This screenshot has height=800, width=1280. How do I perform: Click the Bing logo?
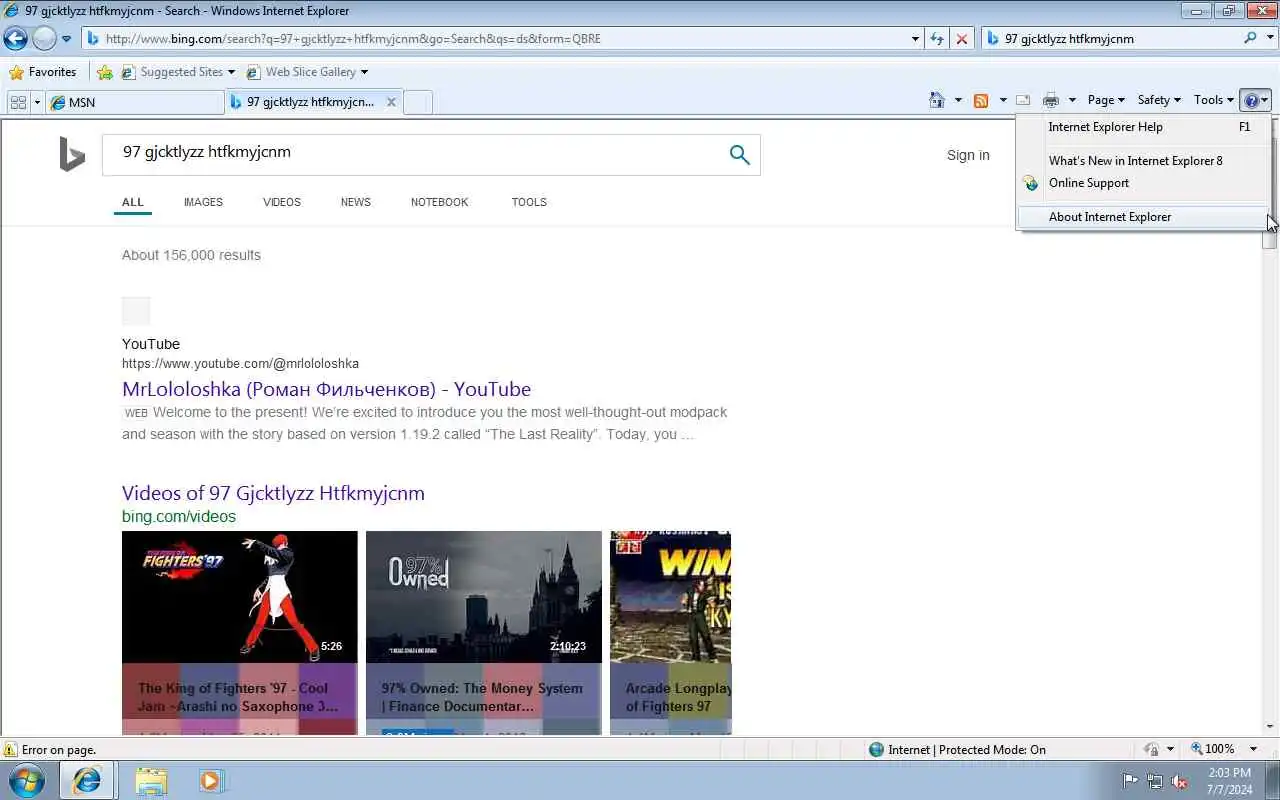[x=72, y=155]
